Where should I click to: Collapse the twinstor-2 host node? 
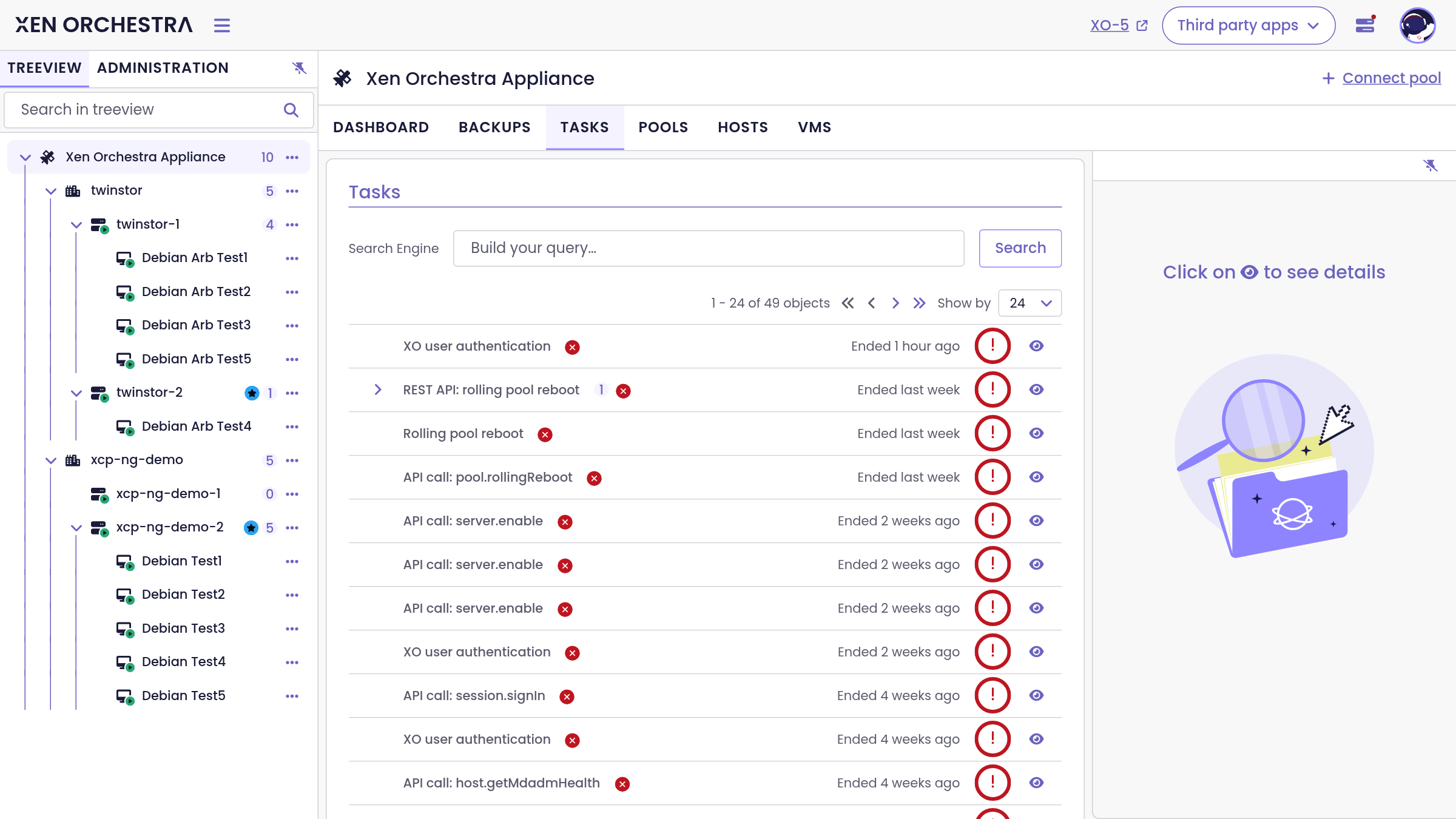[76, 393]
